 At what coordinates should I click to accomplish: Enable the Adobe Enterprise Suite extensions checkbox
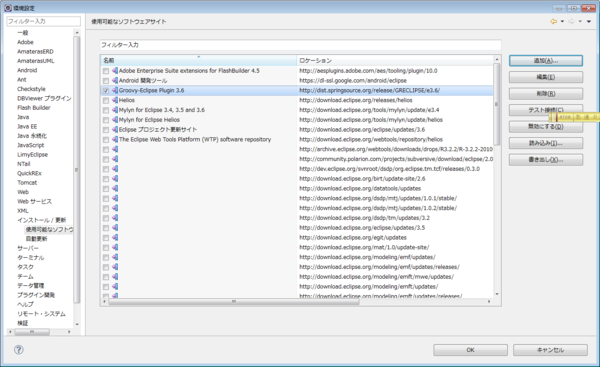coord(106,71)
